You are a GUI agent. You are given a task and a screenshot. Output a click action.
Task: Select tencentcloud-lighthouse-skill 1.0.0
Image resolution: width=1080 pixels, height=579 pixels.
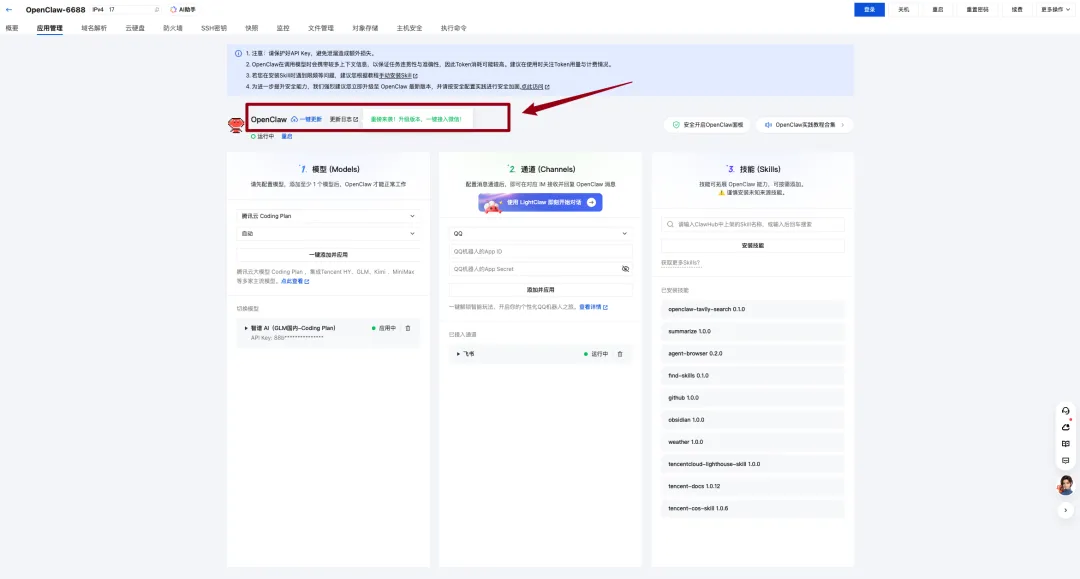point(753,464)
